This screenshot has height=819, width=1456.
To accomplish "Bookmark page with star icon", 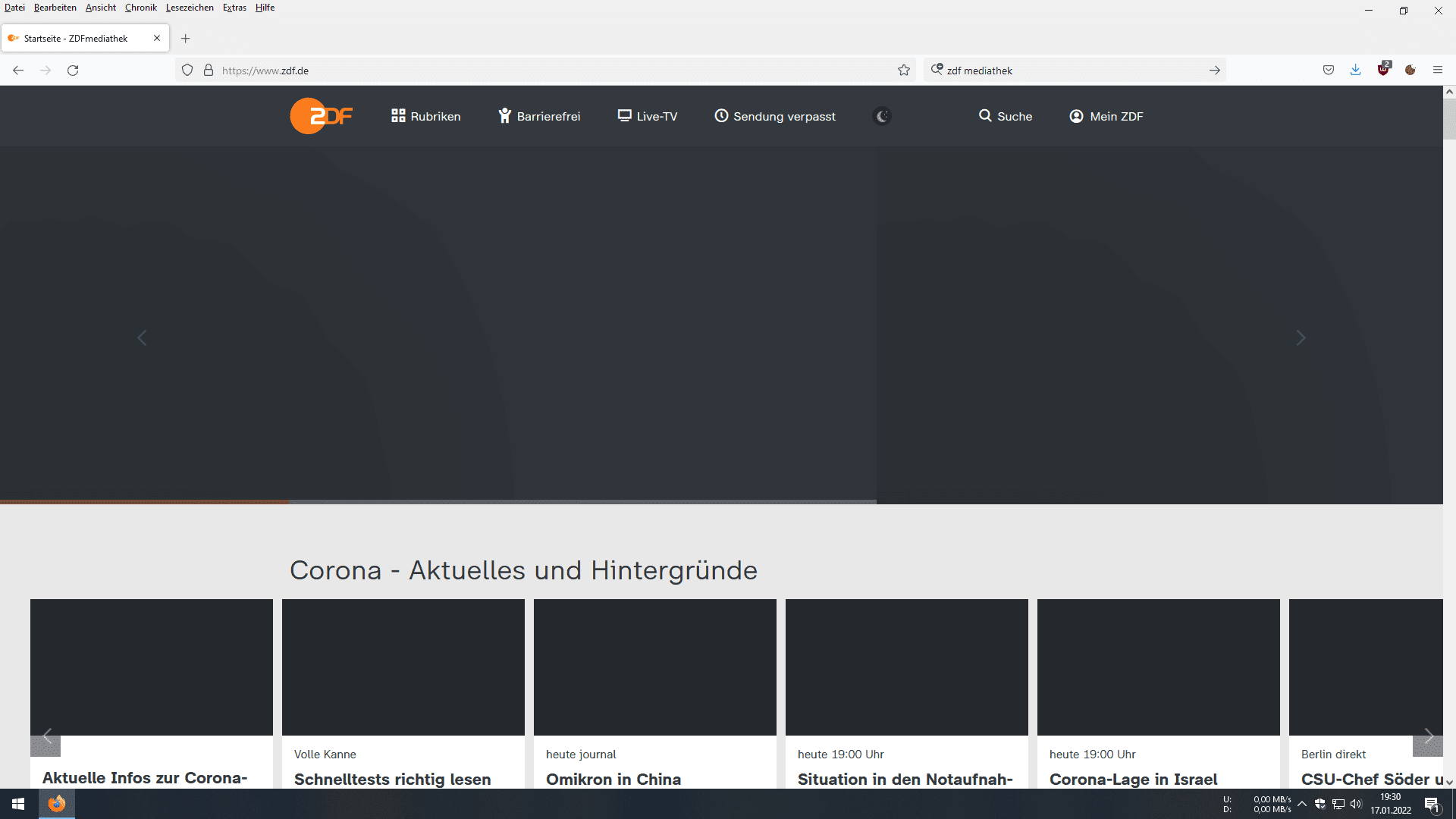I will 904,71.
